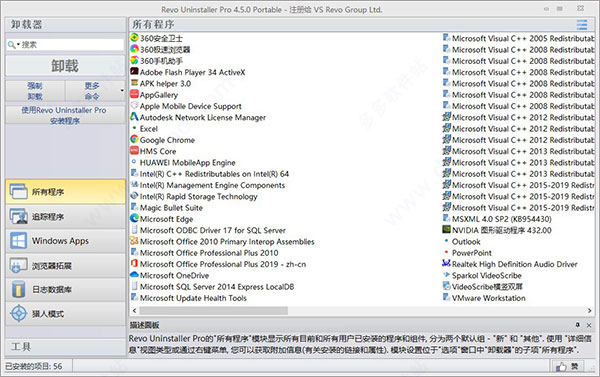Click the large 卸载 uninstall button
This screenshot has height=377, width=600.
coord(65,66)
